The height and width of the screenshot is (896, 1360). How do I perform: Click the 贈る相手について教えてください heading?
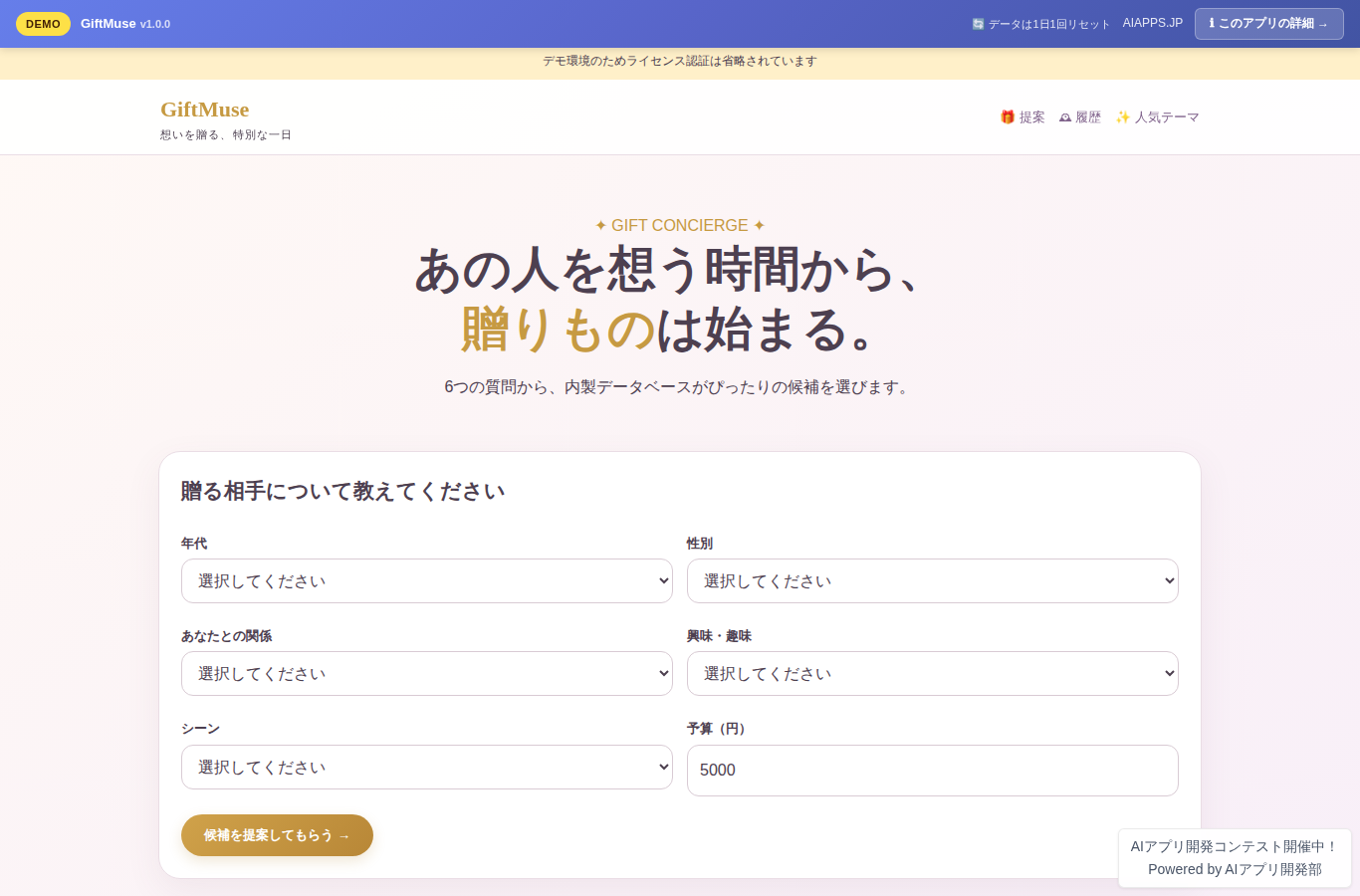click(x=342, y=491)
